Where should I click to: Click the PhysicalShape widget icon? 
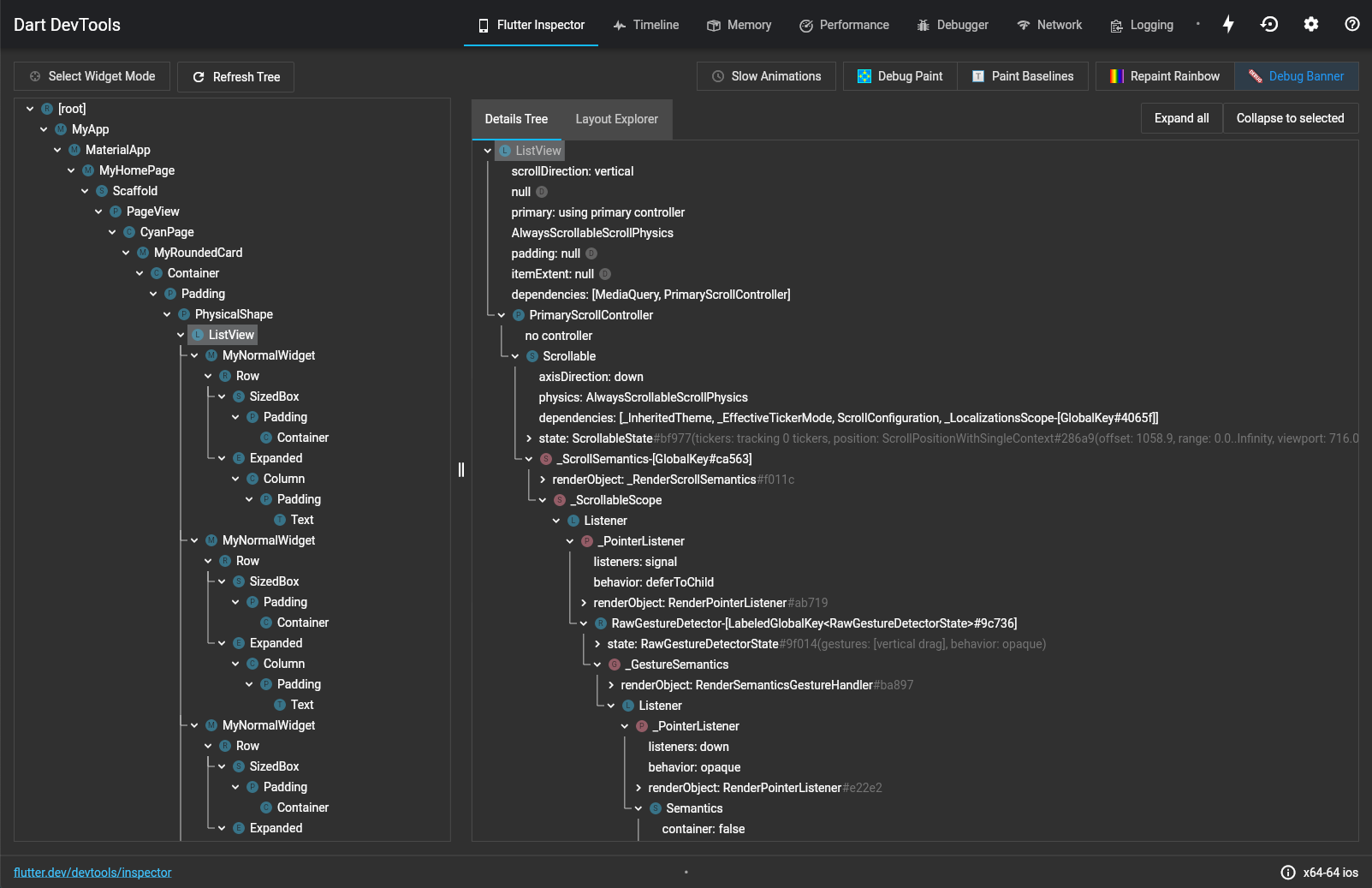click(184, 314)
